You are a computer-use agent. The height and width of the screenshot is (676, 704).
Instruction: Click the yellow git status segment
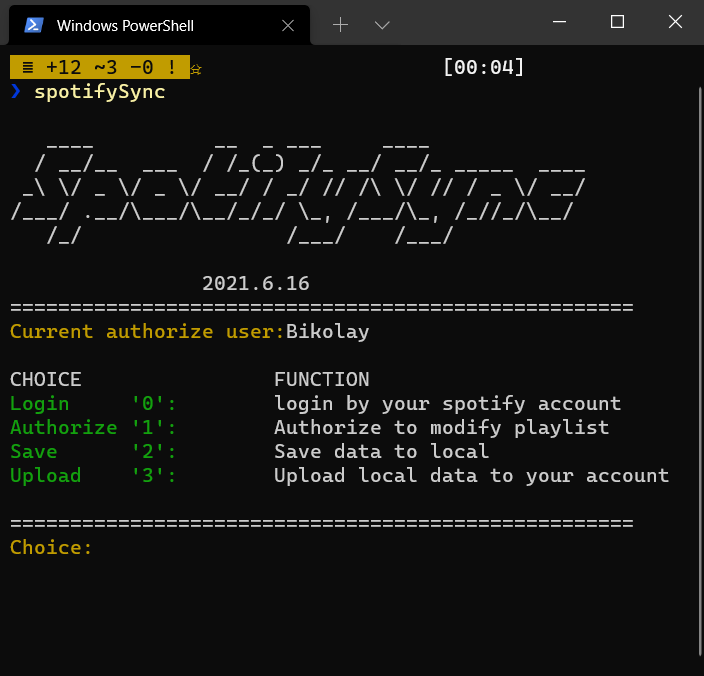click(x=100, y=67)
